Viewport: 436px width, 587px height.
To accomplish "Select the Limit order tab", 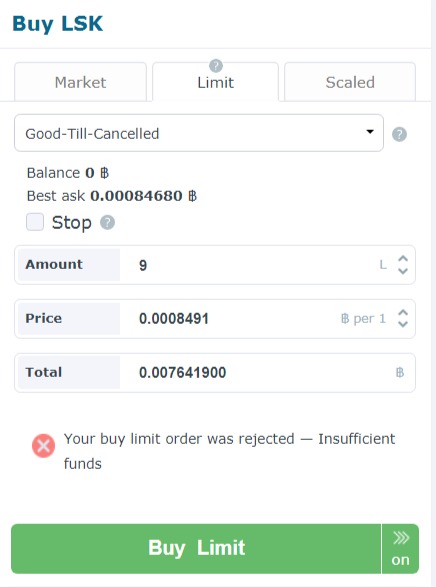I will click(x=215, y=82).
